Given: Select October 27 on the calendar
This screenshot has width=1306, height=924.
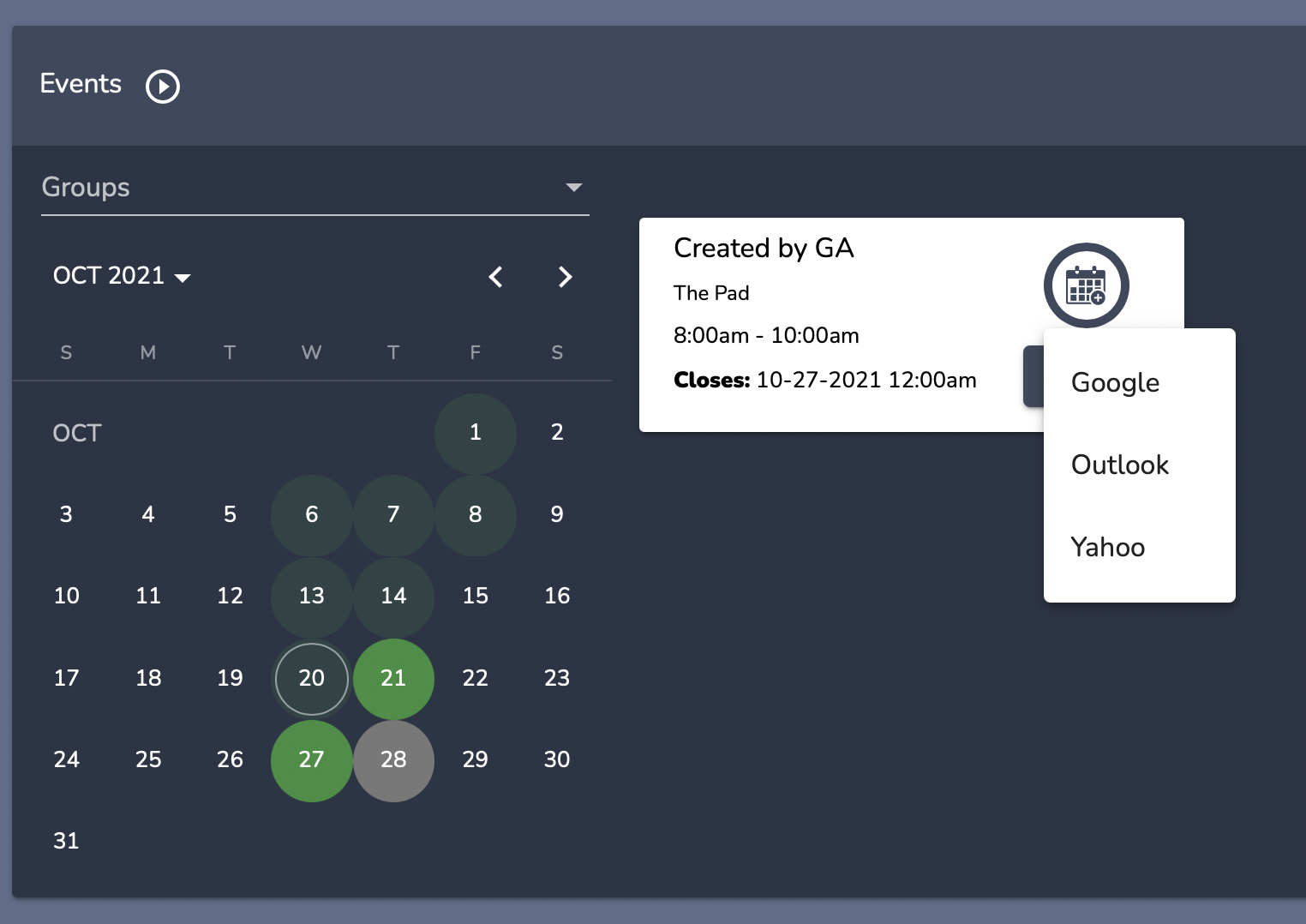Looking at the screenshot, I should [x=311, y=760].
